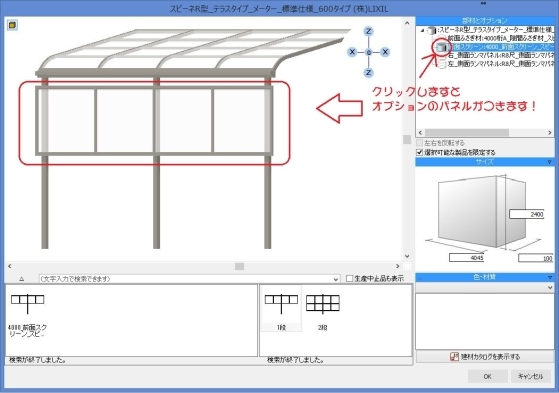Click the width field showing 4045

[466, 257]
